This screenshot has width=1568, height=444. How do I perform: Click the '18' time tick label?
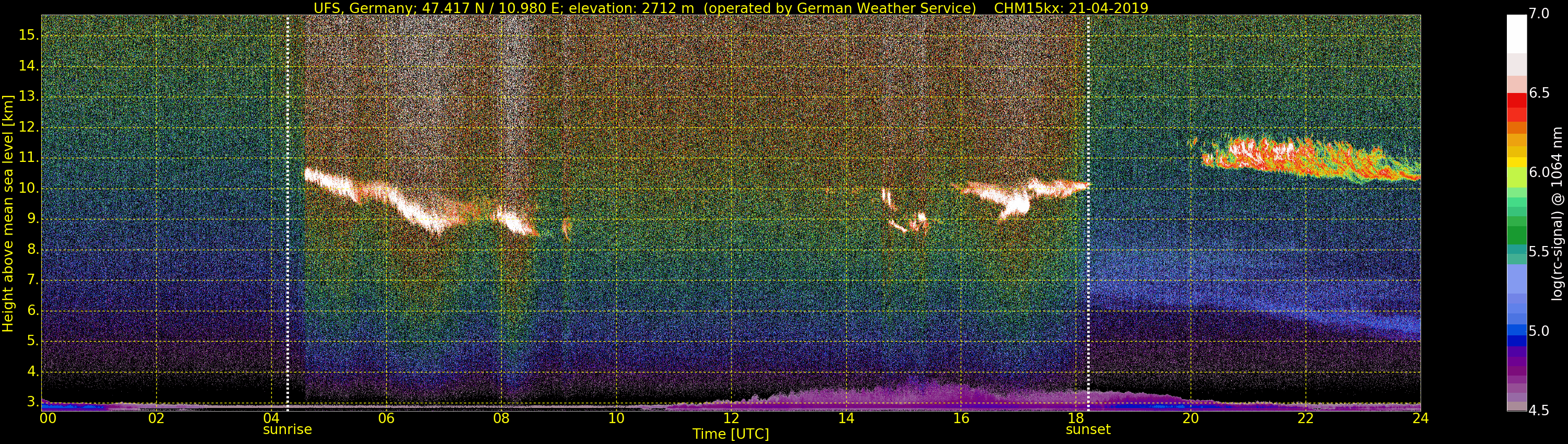1076,418
